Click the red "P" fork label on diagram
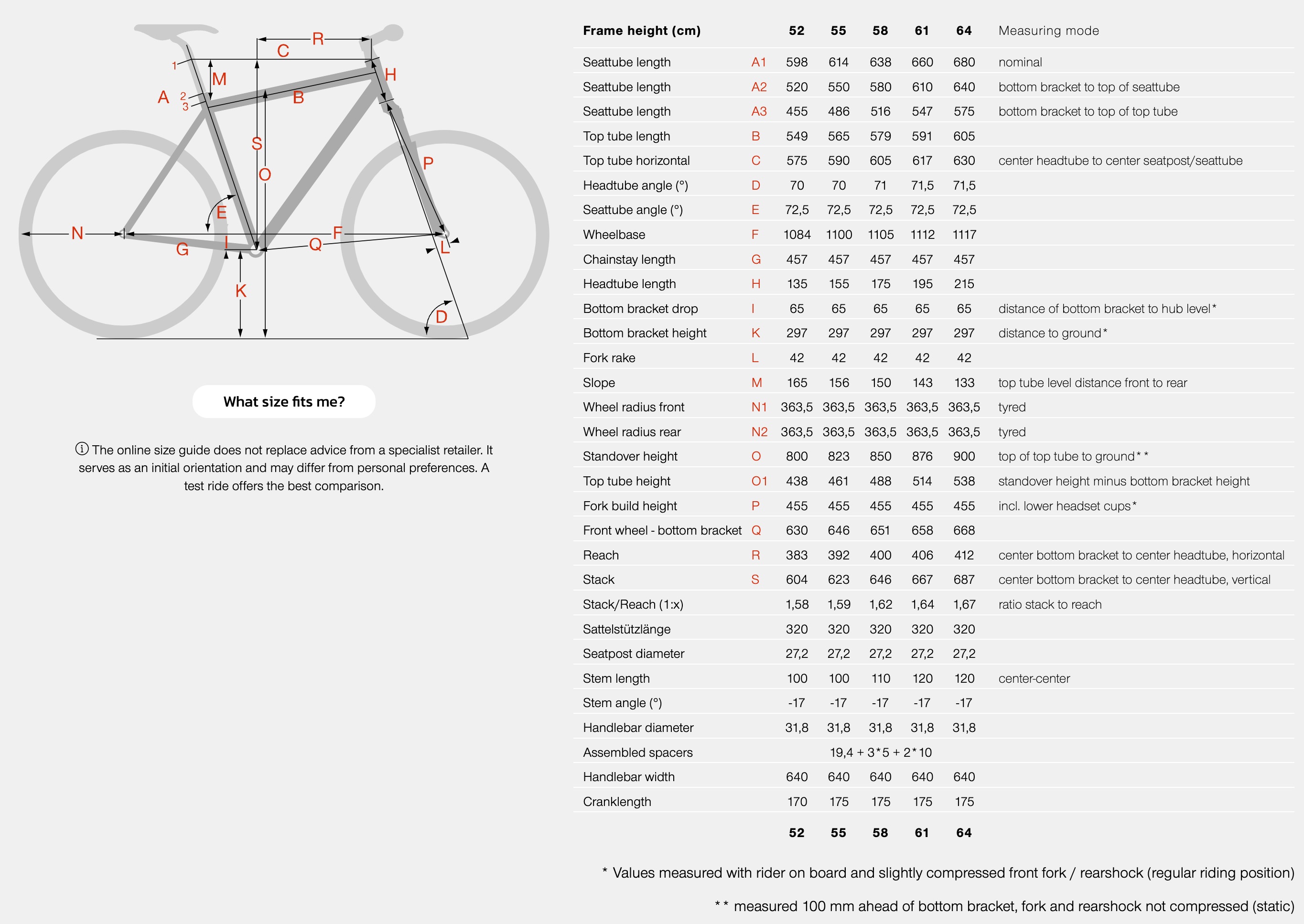The image size is (1304, 924). click(429, 163)
